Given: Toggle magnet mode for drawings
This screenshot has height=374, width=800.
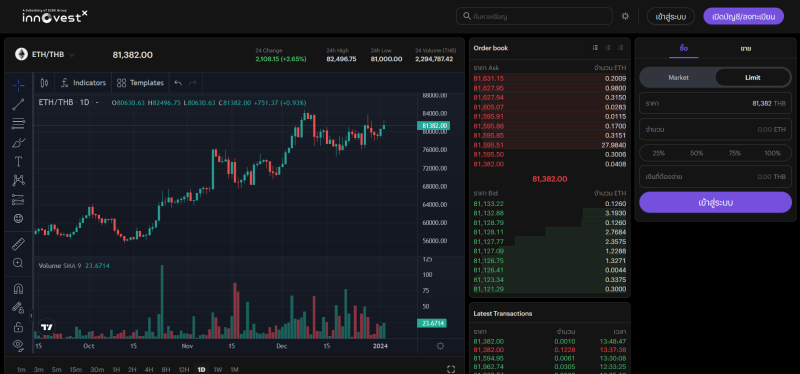Looking at the screenshot, I should pyautogui.click(x=18, y=289).
